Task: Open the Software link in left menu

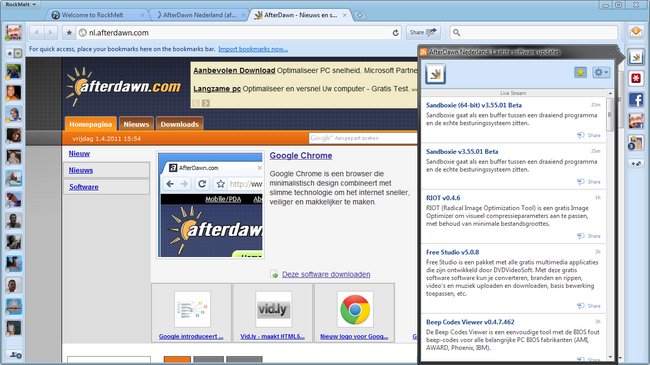Action: (x=84, y=187)
